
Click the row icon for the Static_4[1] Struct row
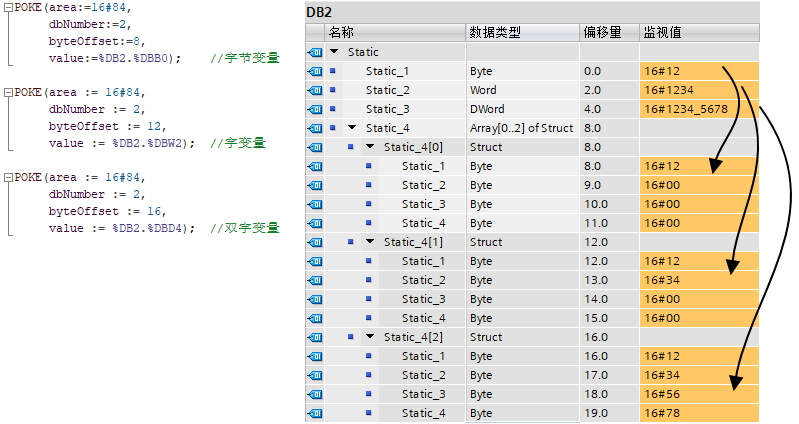[314, 242]
